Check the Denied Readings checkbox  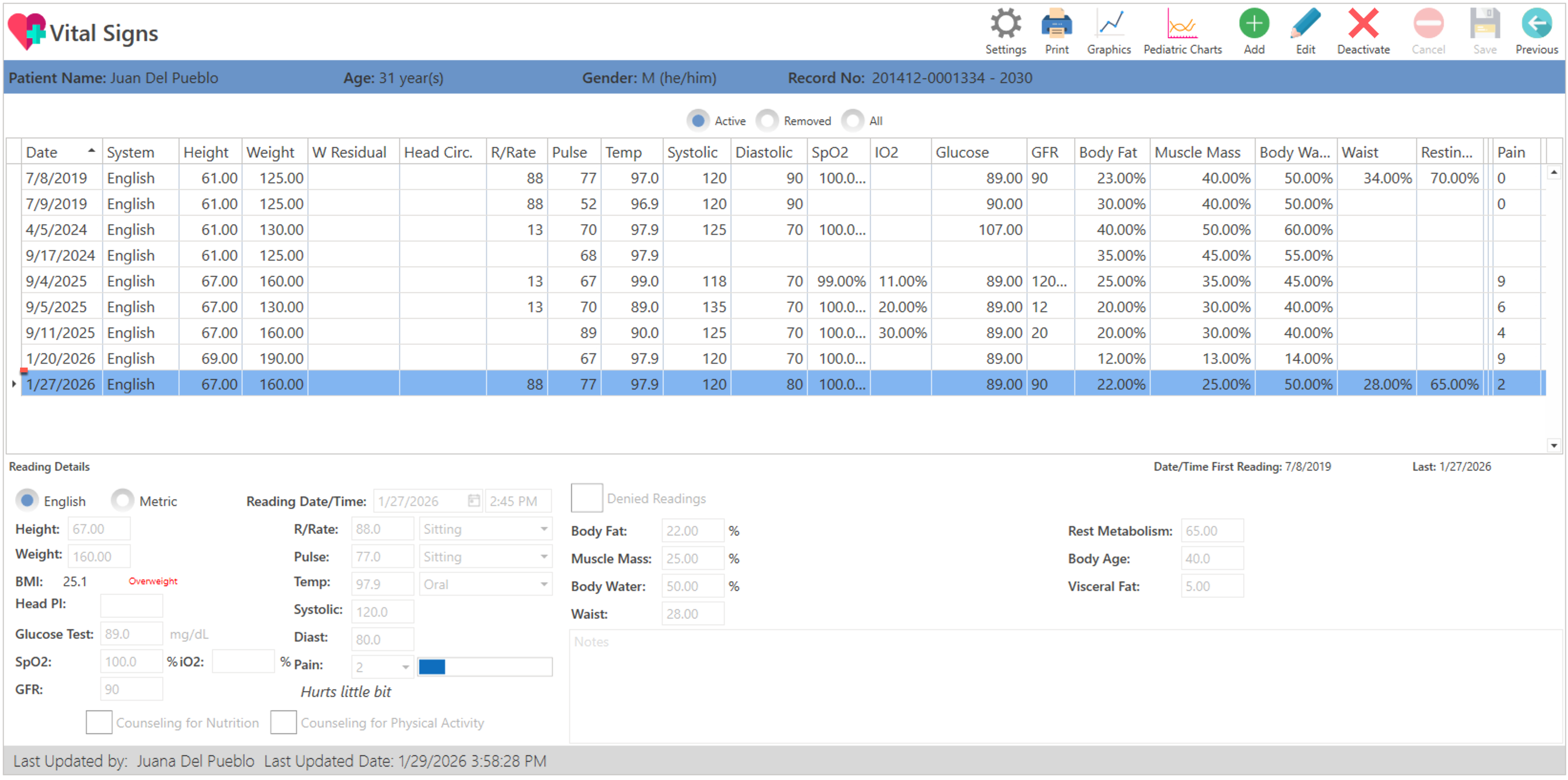tap(586, 498)
